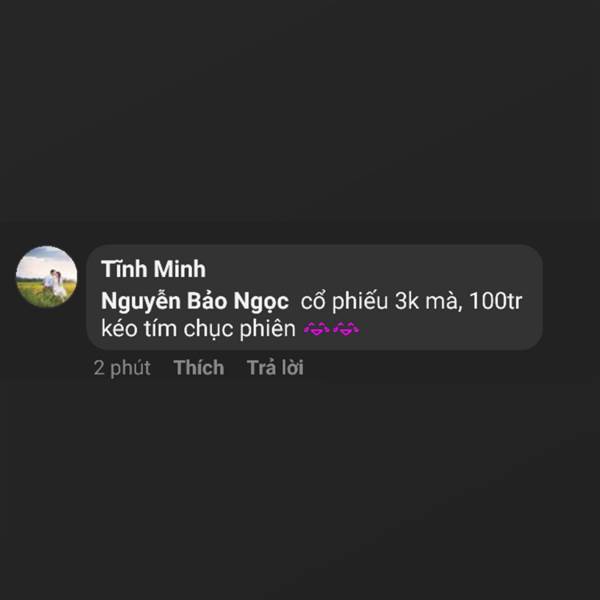Open Tĩnh Minh's profile picture avatar
Image resolution: width=600 pixels, height=600 pixels.
[46, 276]
